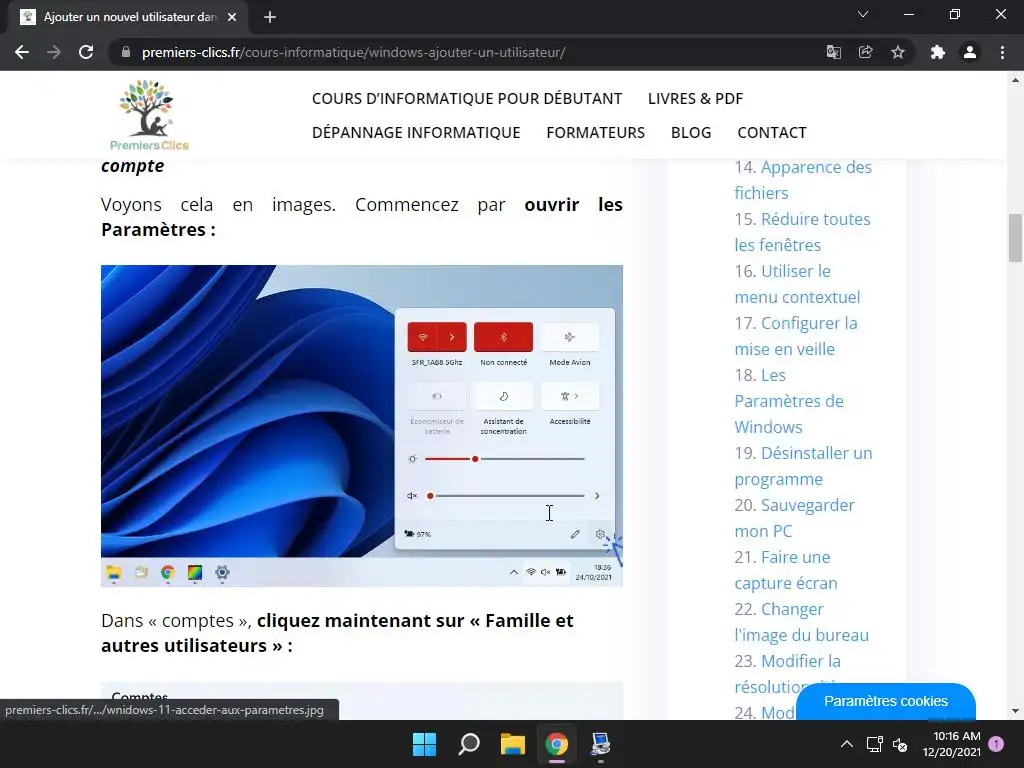
Task: Open the muted volume tray icon
Action: click(x=900, y=744)
